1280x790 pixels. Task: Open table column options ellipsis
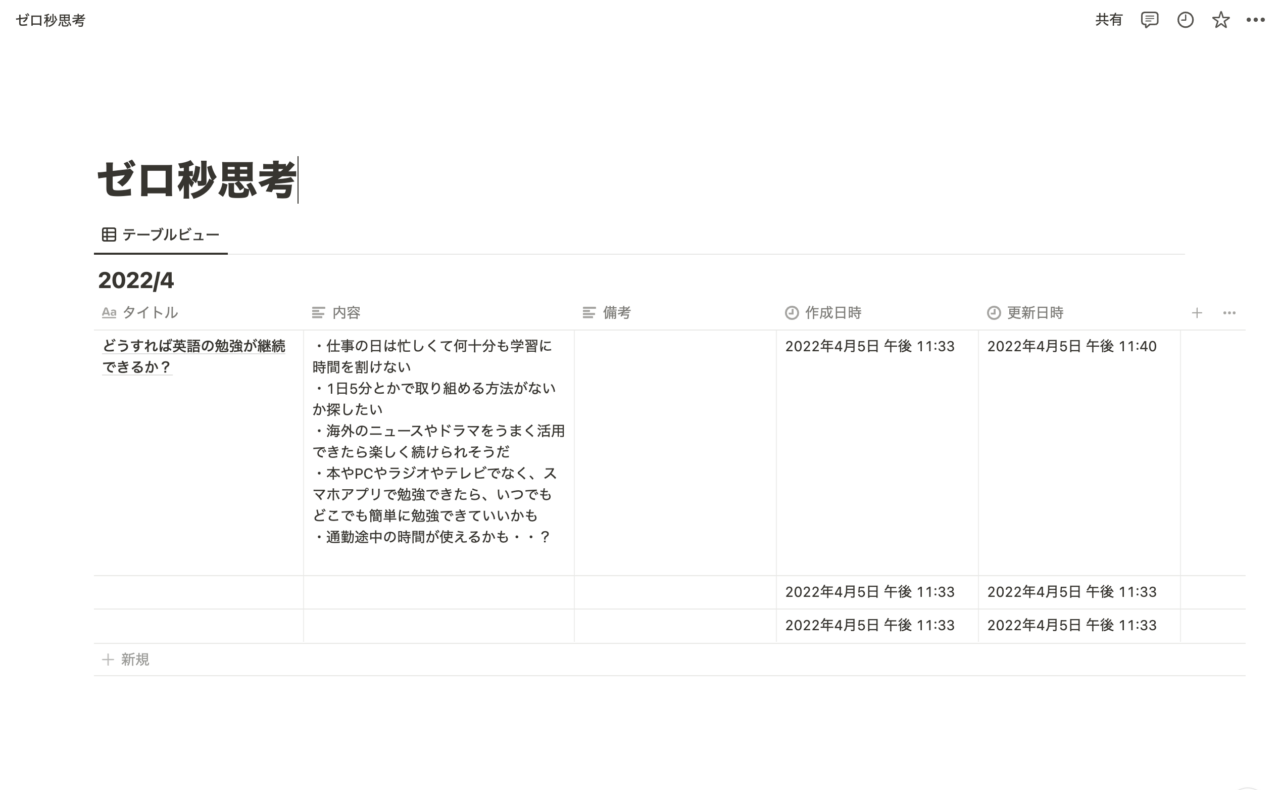[x=1230, y=313]
